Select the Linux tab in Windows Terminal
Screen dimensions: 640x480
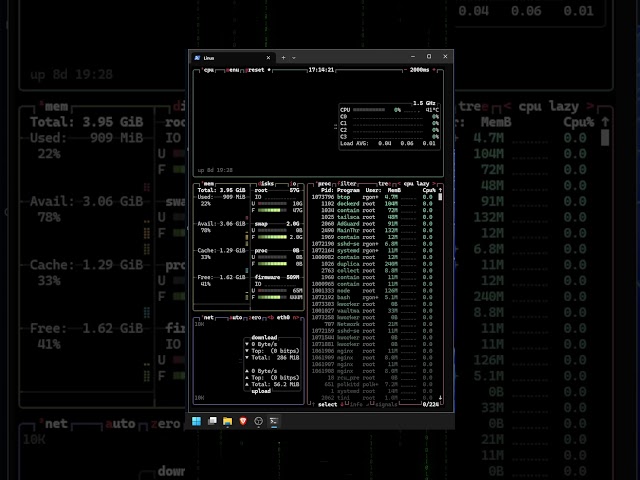[x=233, y=58]
